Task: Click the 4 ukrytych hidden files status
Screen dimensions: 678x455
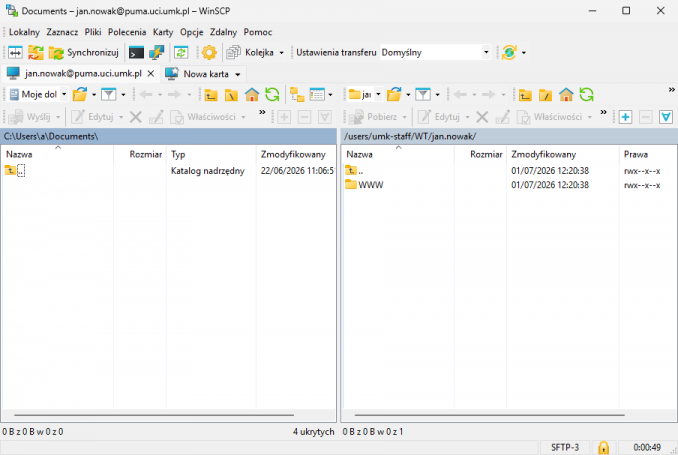Action: [x=313, y=432]
